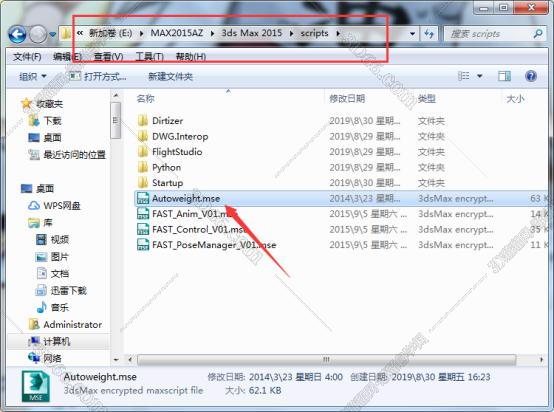
Task: Select the Dirtizer folder
Action: coord(167,121)
